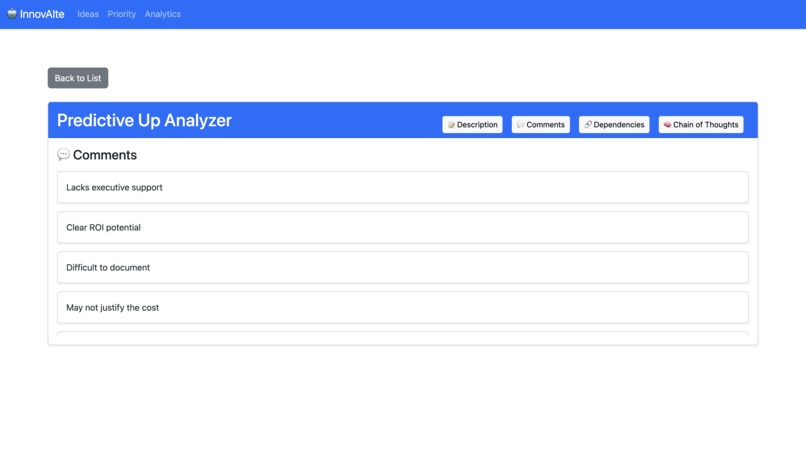Click the speech bubble icon beside Comments heading
Screen dimensions: 806x455
point(63,155)
